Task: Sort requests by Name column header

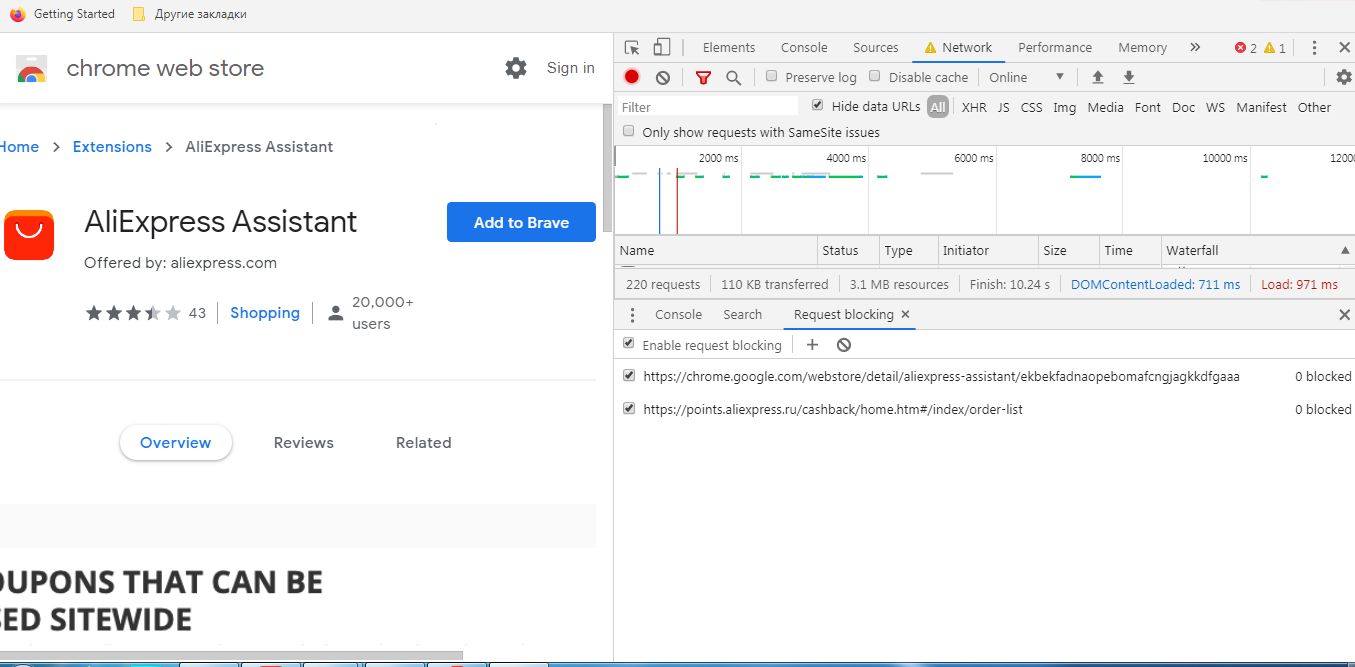Action: tap(716, 250)
